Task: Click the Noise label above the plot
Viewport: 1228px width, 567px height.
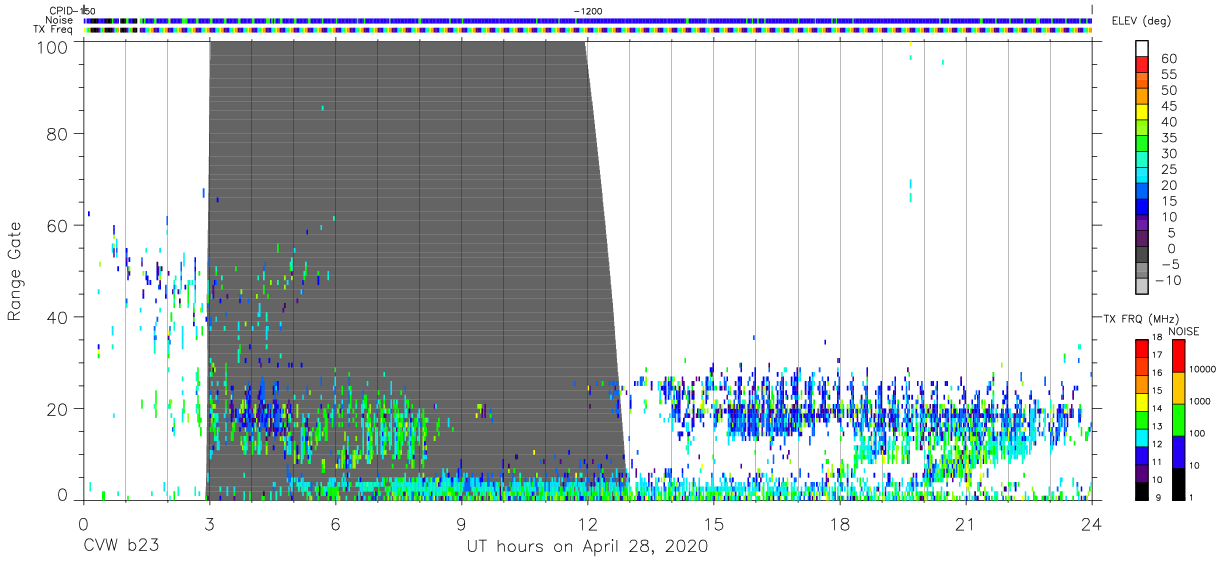Action: (x=58, y=19)
